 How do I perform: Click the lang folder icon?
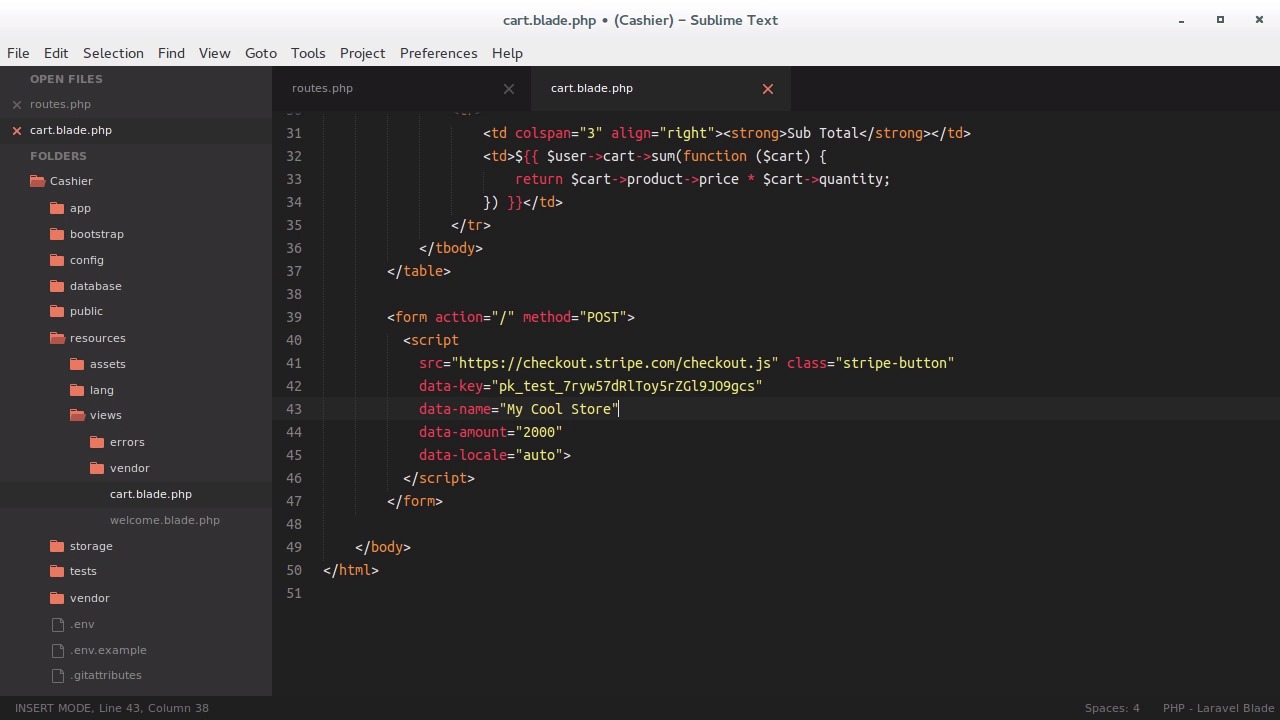point(77,390)
